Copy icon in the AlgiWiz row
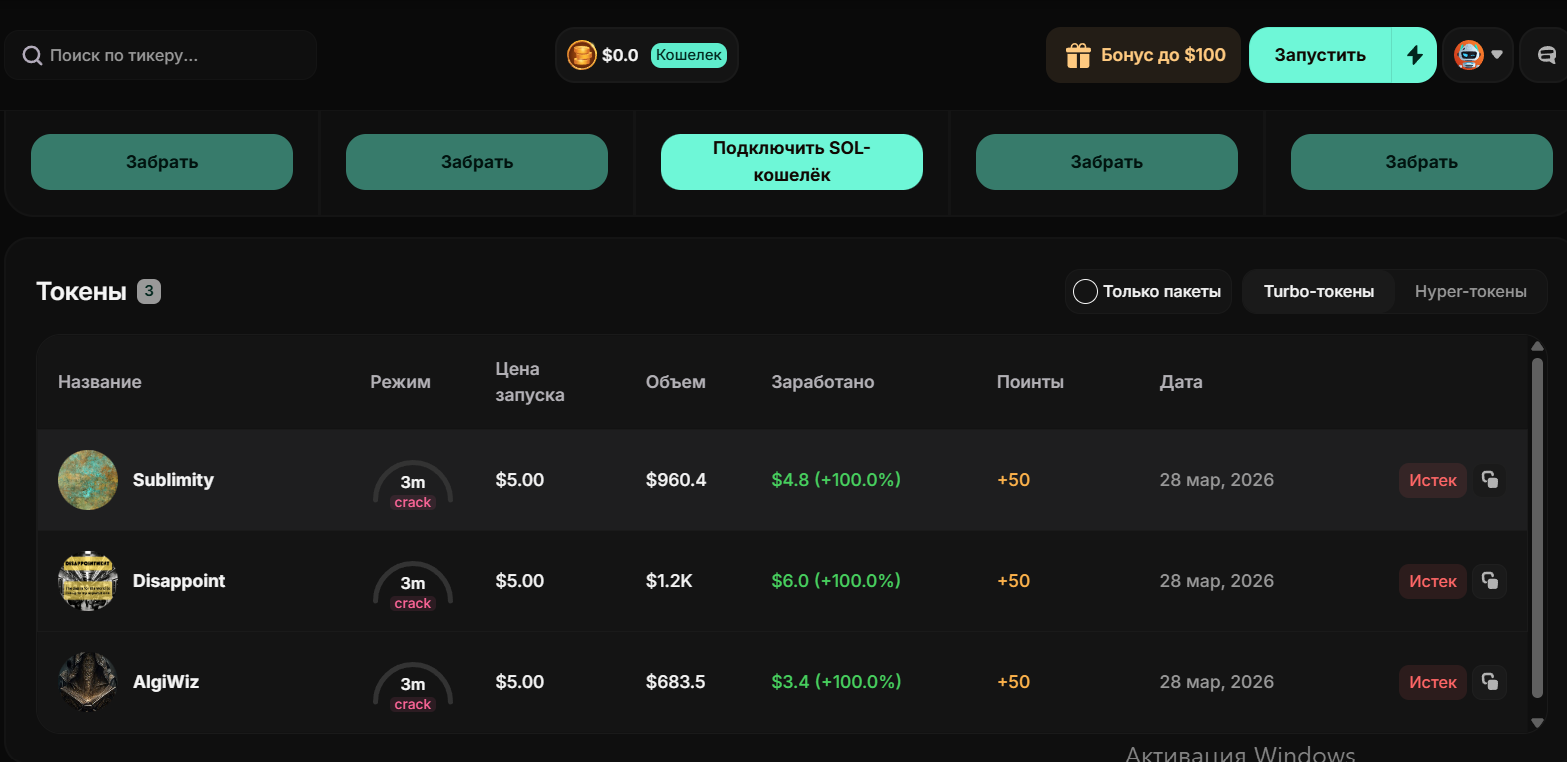Image resolution: width=1567 pixels, height=762 pixels. point(1490,682)
